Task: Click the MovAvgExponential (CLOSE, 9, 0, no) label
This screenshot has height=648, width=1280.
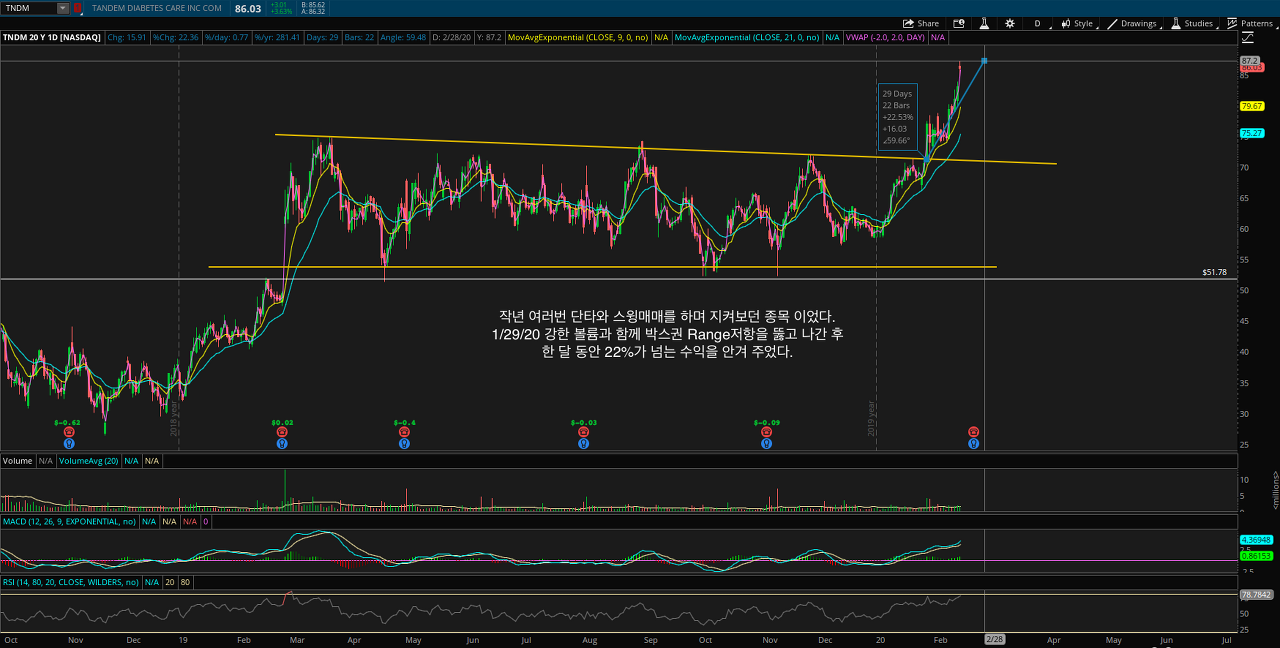Action: [x=577, y=37]
